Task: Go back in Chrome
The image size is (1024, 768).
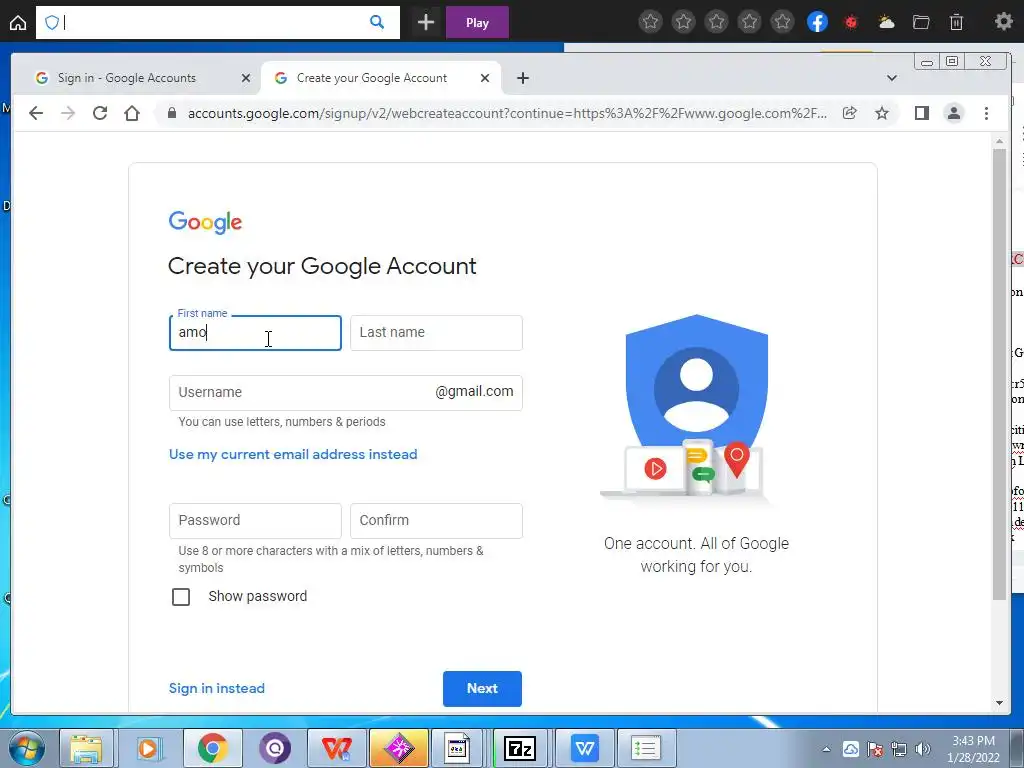Action: point(36,113)
